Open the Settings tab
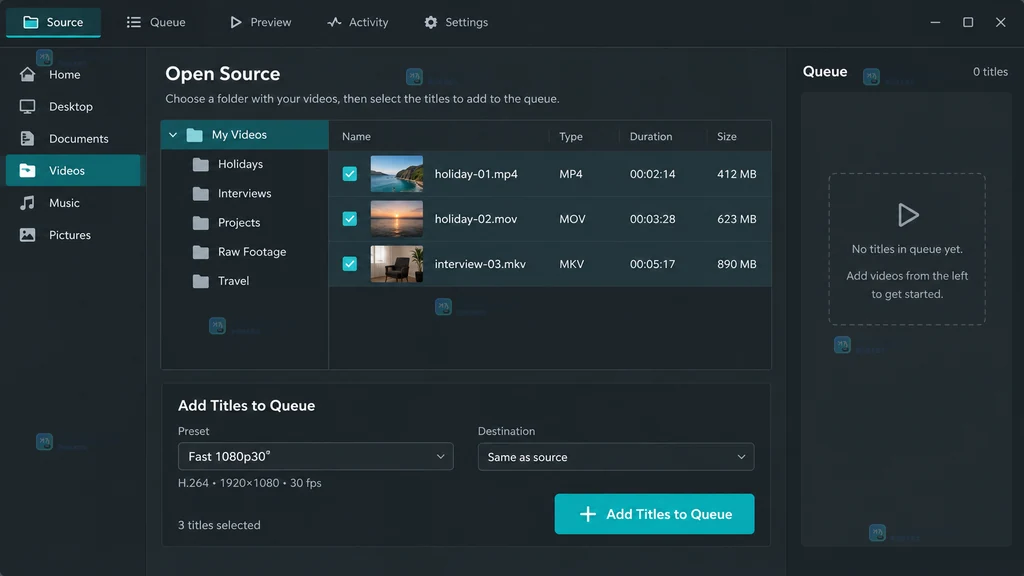 point(456,22)
